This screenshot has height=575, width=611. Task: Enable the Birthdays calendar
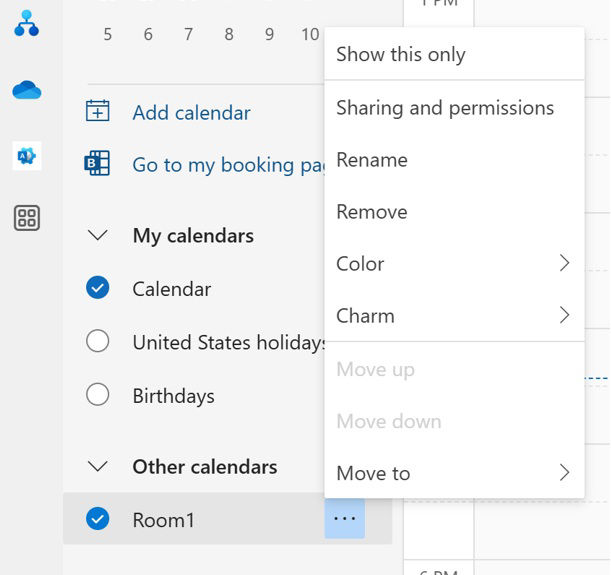coord(97,395)
